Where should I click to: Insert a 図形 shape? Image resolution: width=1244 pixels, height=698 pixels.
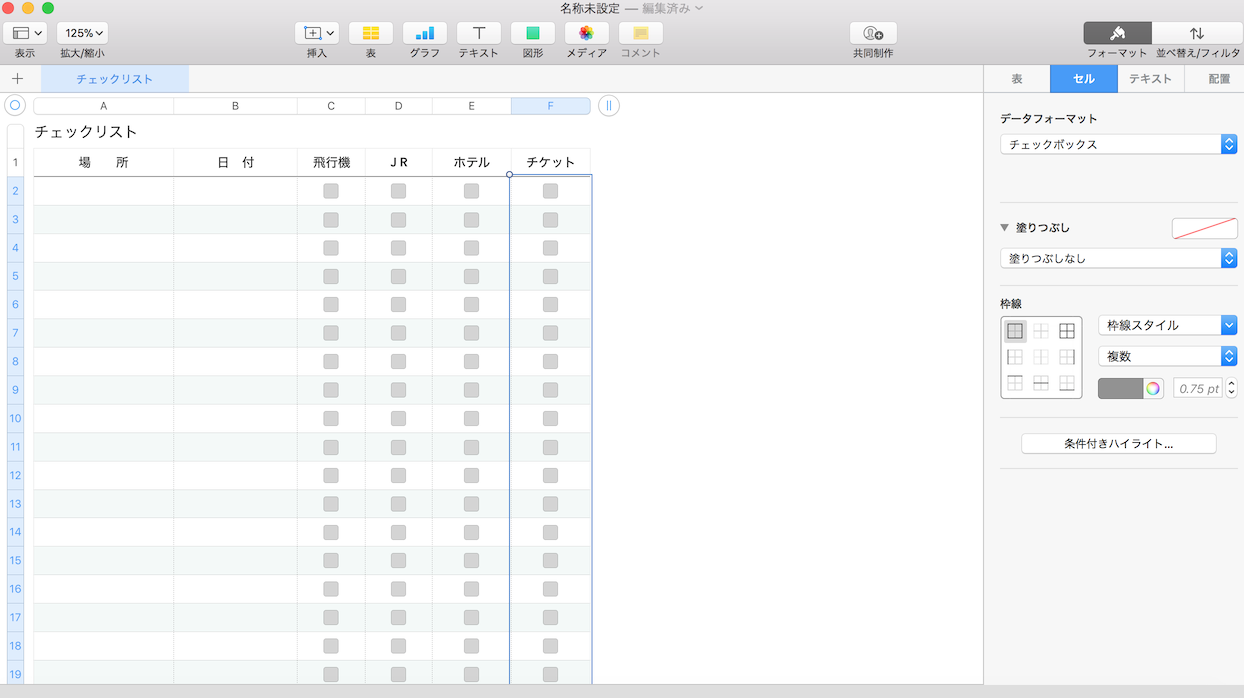pos(533,33)
